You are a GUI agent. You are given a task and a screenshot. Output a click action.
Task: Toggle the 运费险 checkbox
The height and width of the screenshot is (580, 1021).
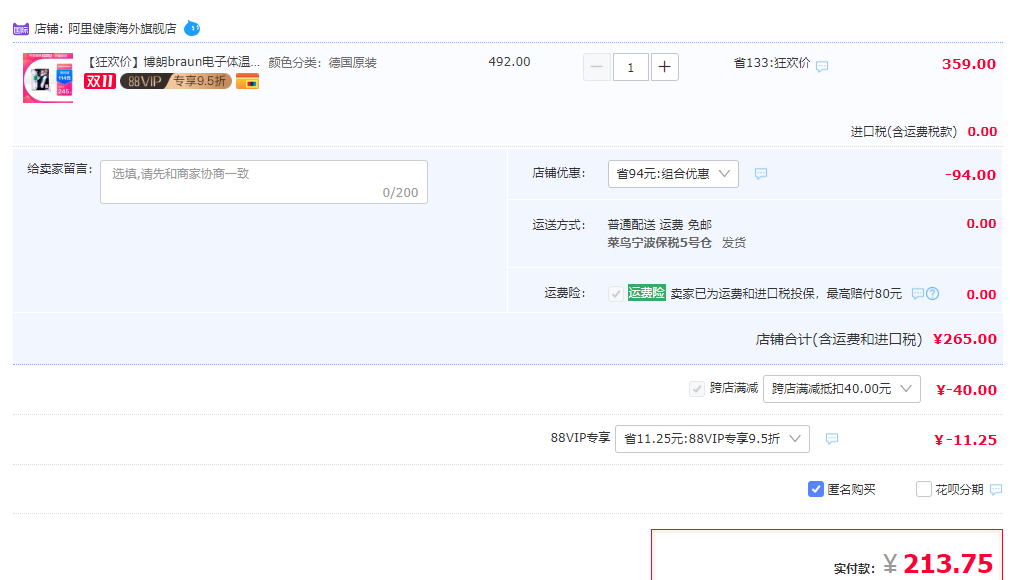615,294
